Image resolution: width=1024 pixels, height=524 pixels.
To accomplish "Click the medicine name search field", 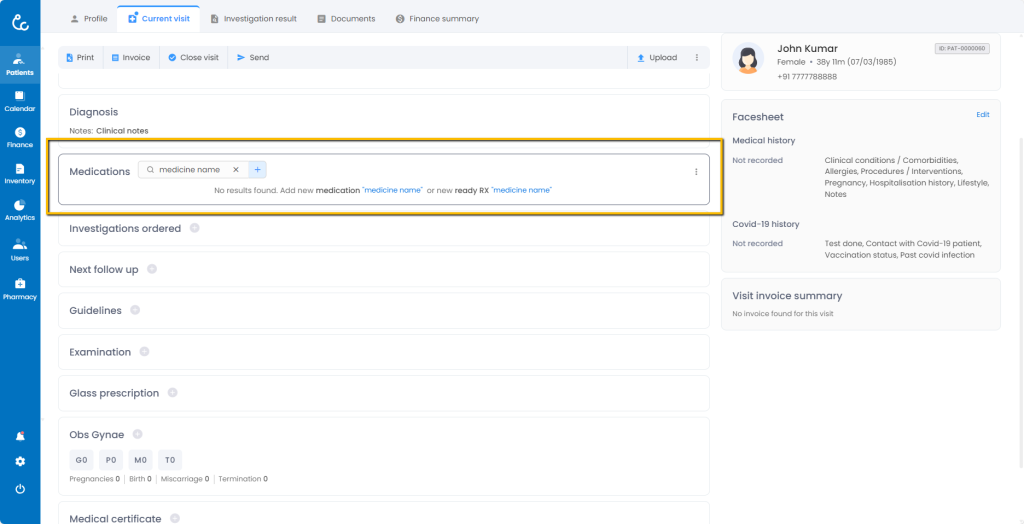I will (x=192, y=170).
